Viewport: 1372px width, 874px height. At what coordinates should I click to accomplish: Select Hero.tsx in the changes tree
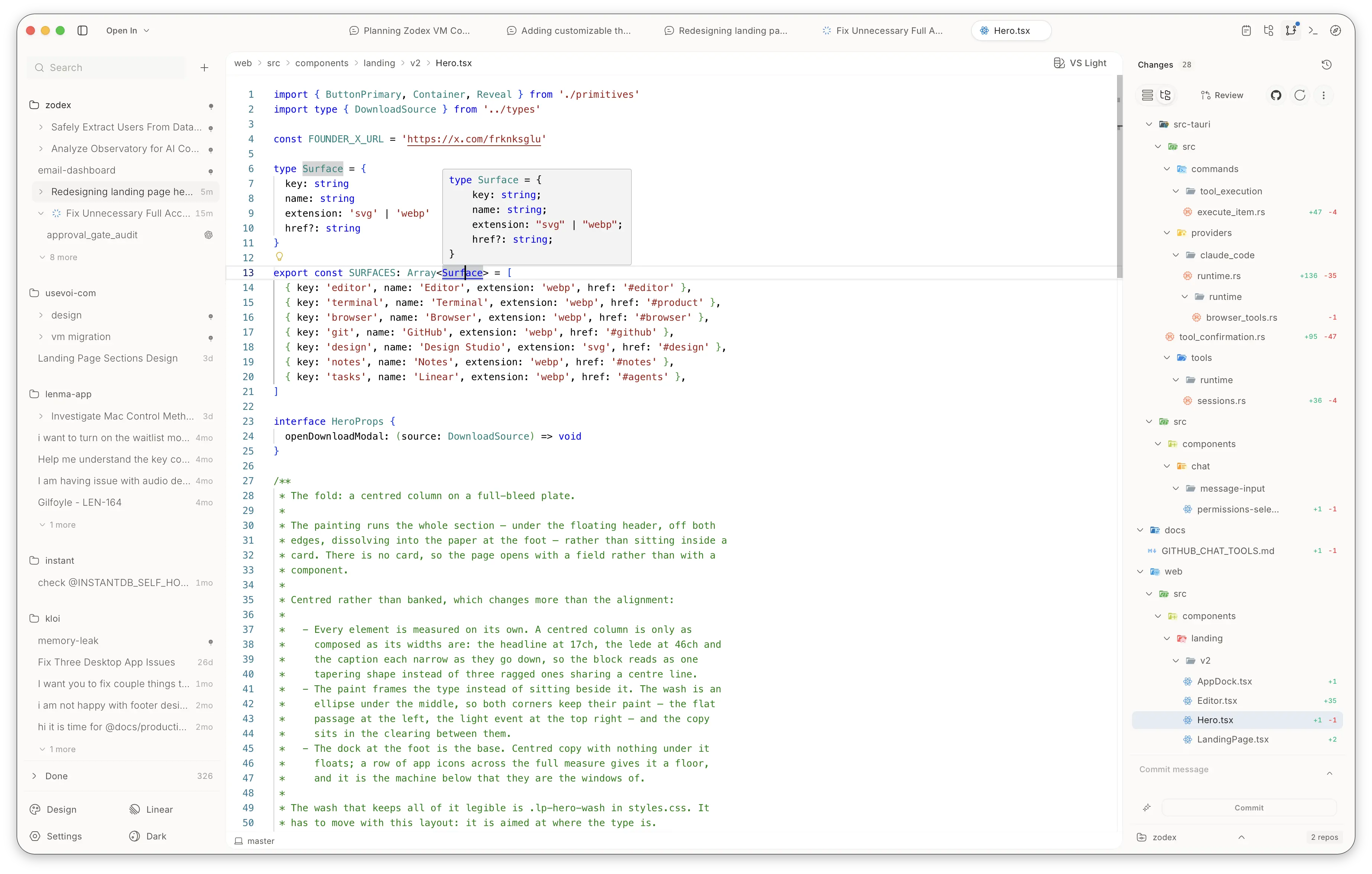pyautogui.click(x=1236, y=720)
